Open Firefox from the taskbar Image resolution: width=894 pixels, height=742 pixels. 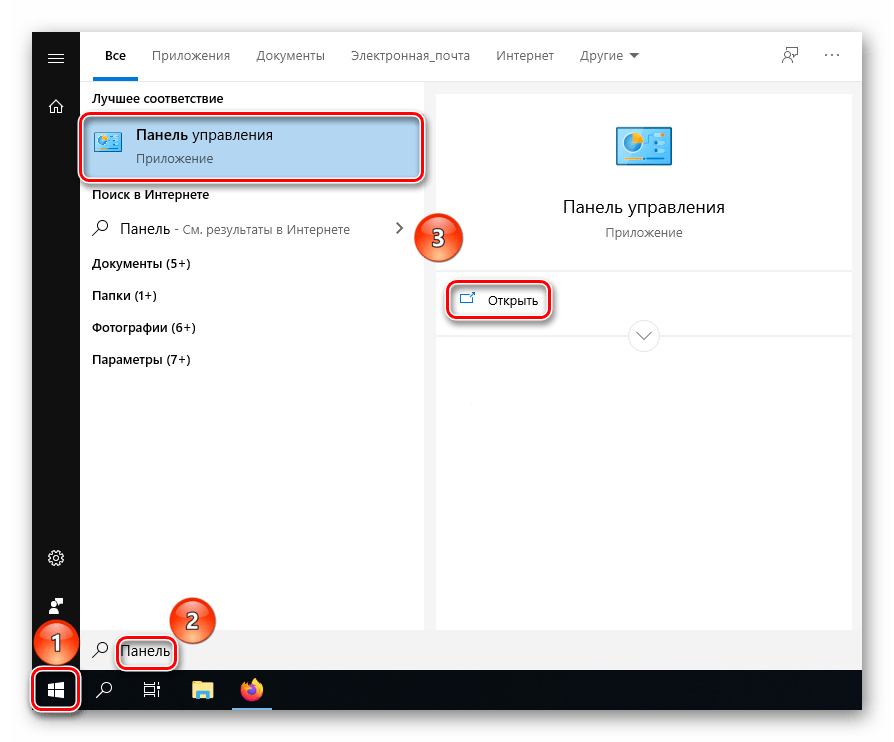coord(251,689)
